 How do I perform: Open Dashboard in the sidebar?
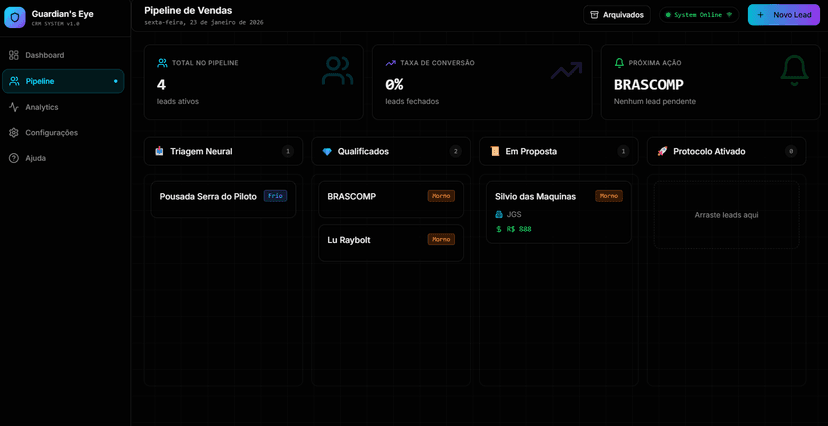[x=63, y=55]
